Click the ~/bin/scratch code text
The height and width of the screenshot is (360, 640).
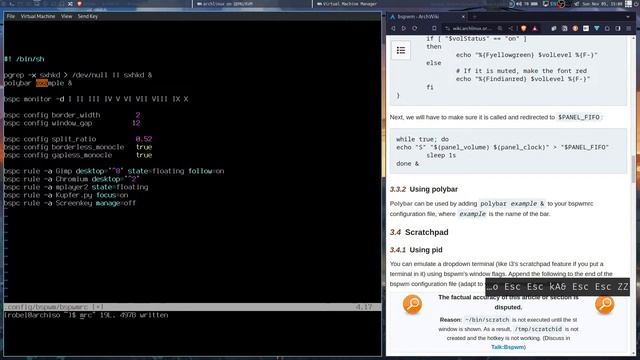[487, 320]
